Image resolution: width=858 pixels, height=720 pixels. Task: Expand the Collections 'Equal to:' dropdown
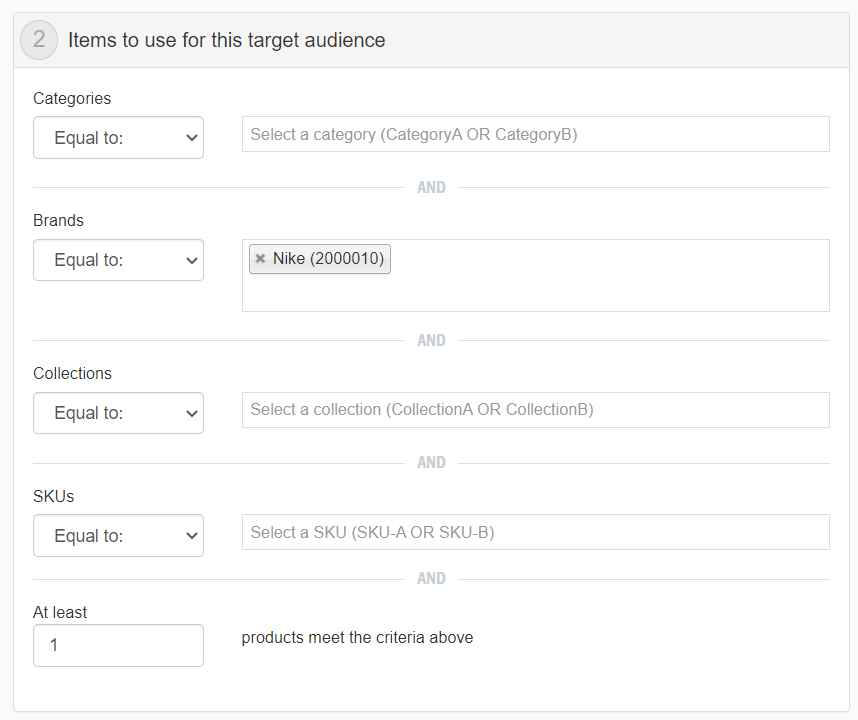(x=118, y=413)
